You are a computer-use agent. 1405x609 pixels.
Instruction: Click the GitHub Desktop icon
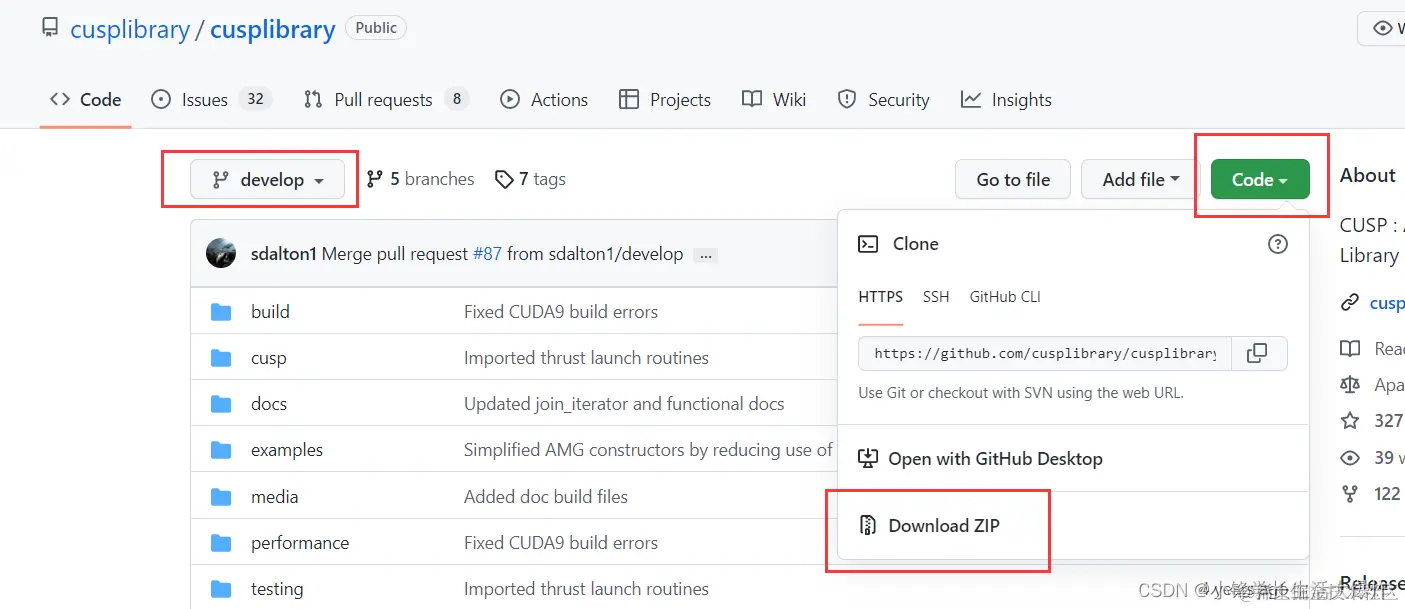coord(868,459)
